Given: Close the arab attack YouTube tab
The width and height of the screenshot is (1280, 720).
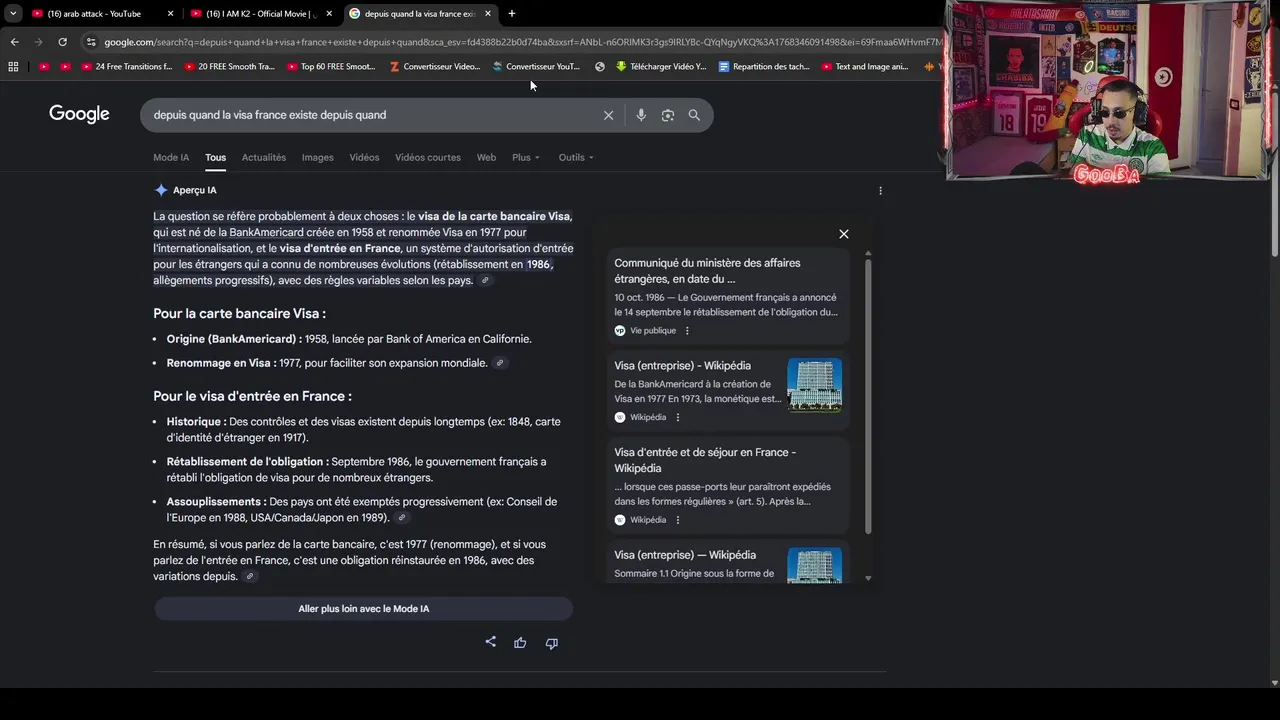Looking at the screenshot, I should click(170, 14).
